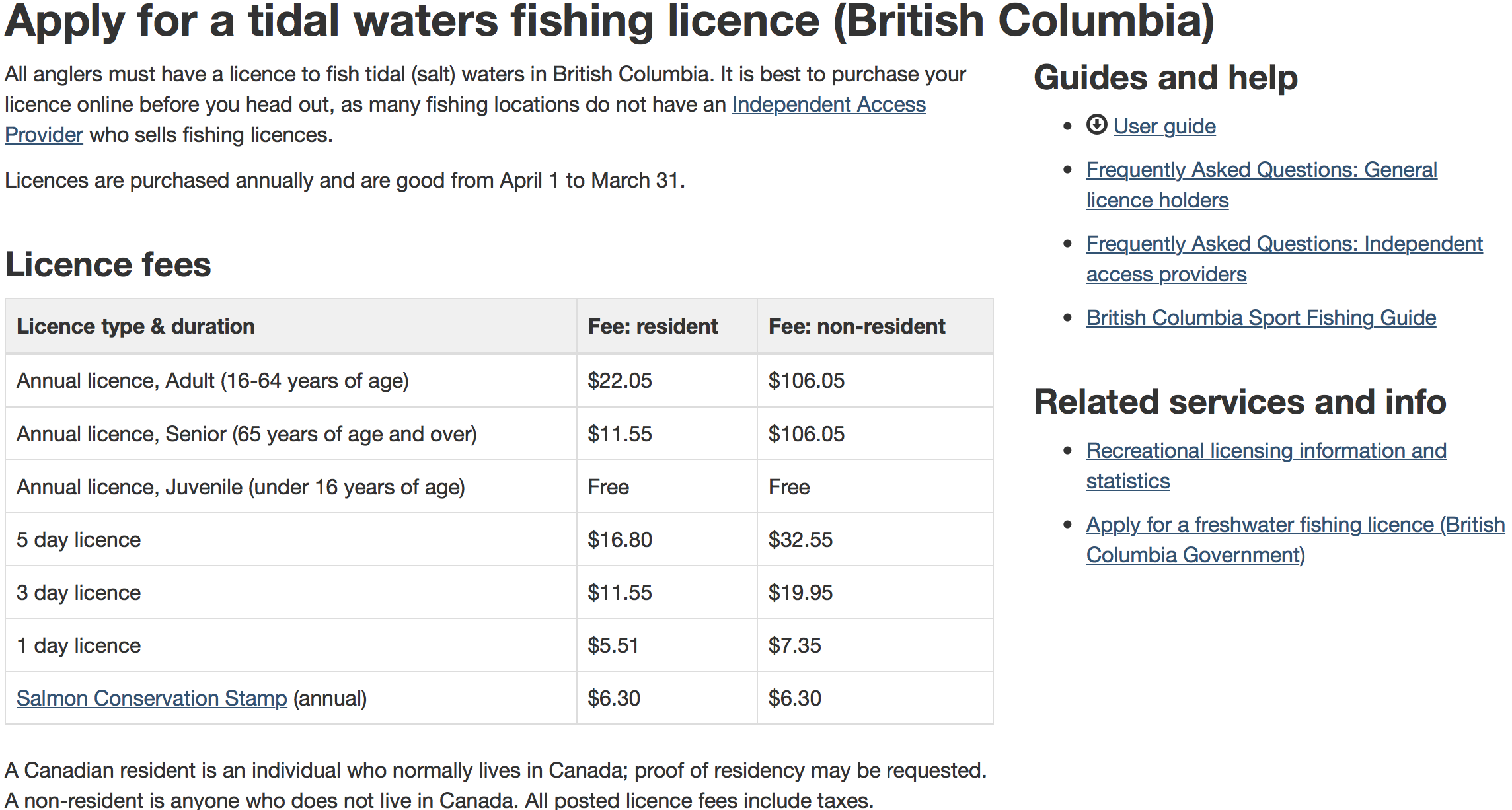Click the Licence fees heading
The image size is (1512, 810).
point(108,265)
